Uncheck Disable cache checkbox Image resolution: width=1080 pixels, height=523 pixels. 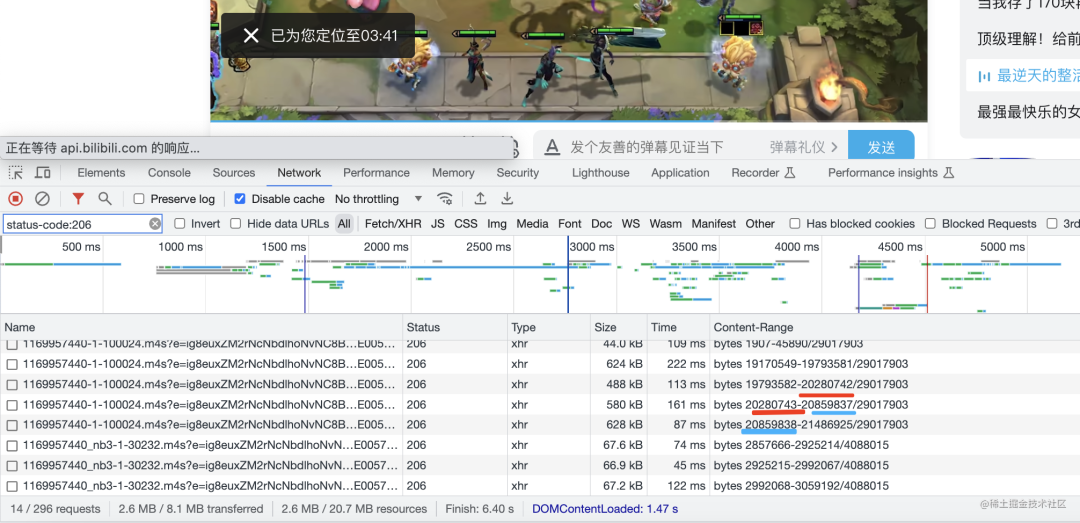[x=240, y=199]
